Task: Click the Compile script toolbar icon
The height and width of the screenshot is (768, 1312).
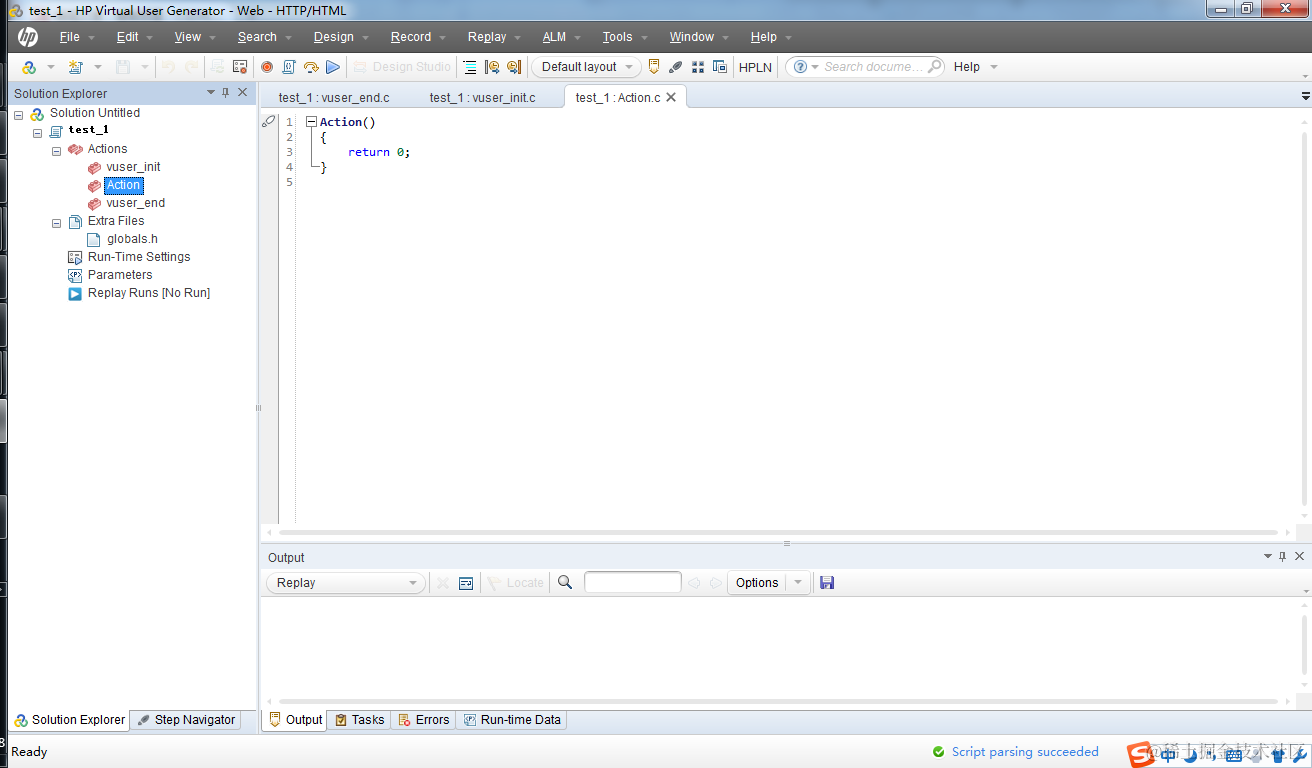Action: 288,67
